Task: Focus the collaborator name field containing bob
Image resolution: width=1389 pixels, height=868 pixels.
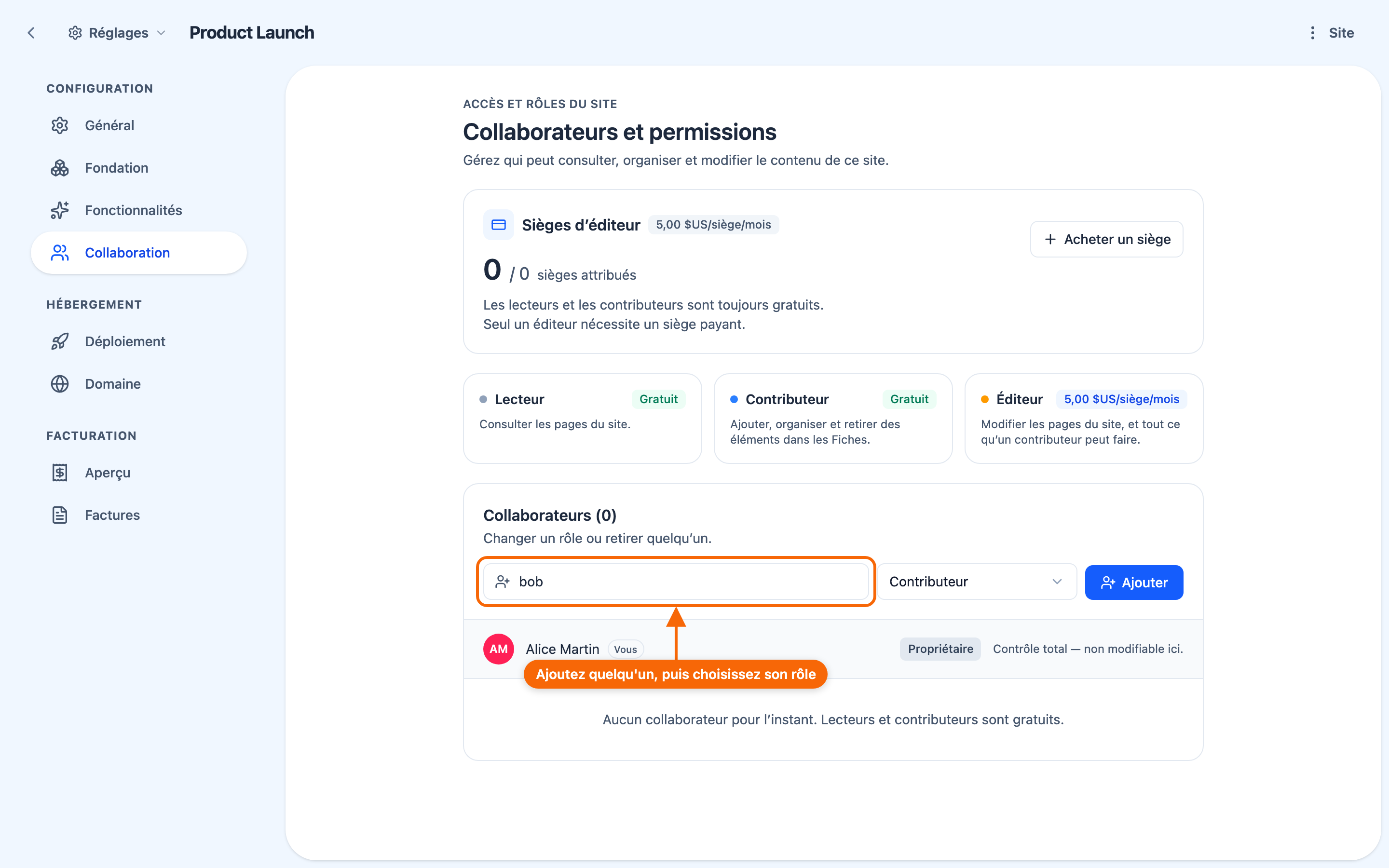Action: pyautogui.click(x=676, y=582)
